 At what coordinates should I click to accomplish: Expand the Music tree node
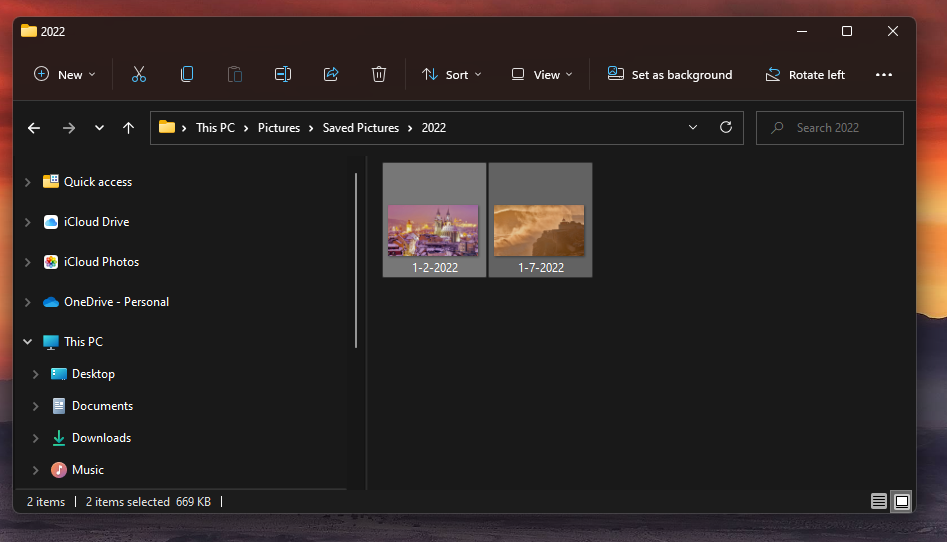(35, 470)
